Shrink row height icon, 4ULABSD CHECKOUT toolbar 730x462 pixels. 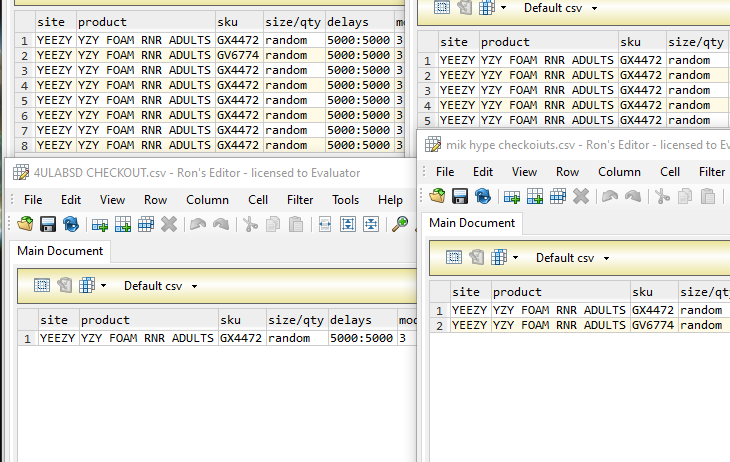click(x=371, y=224)
